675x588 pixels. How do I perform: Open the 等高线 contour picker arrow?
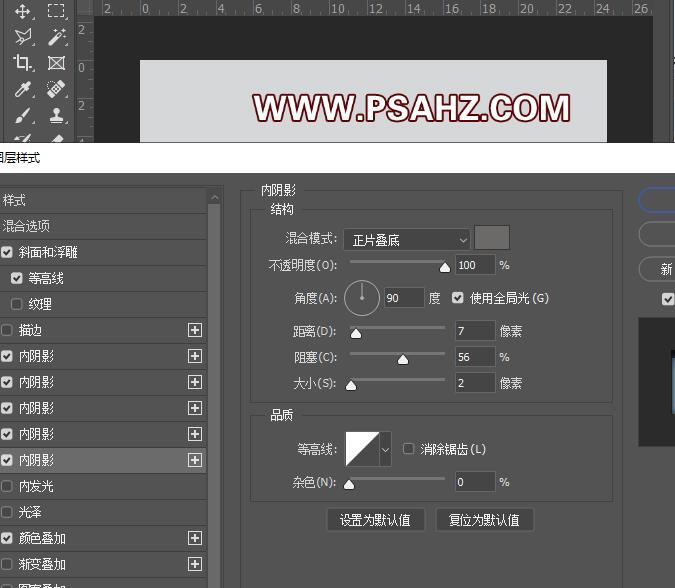click(x=385, y=449)
